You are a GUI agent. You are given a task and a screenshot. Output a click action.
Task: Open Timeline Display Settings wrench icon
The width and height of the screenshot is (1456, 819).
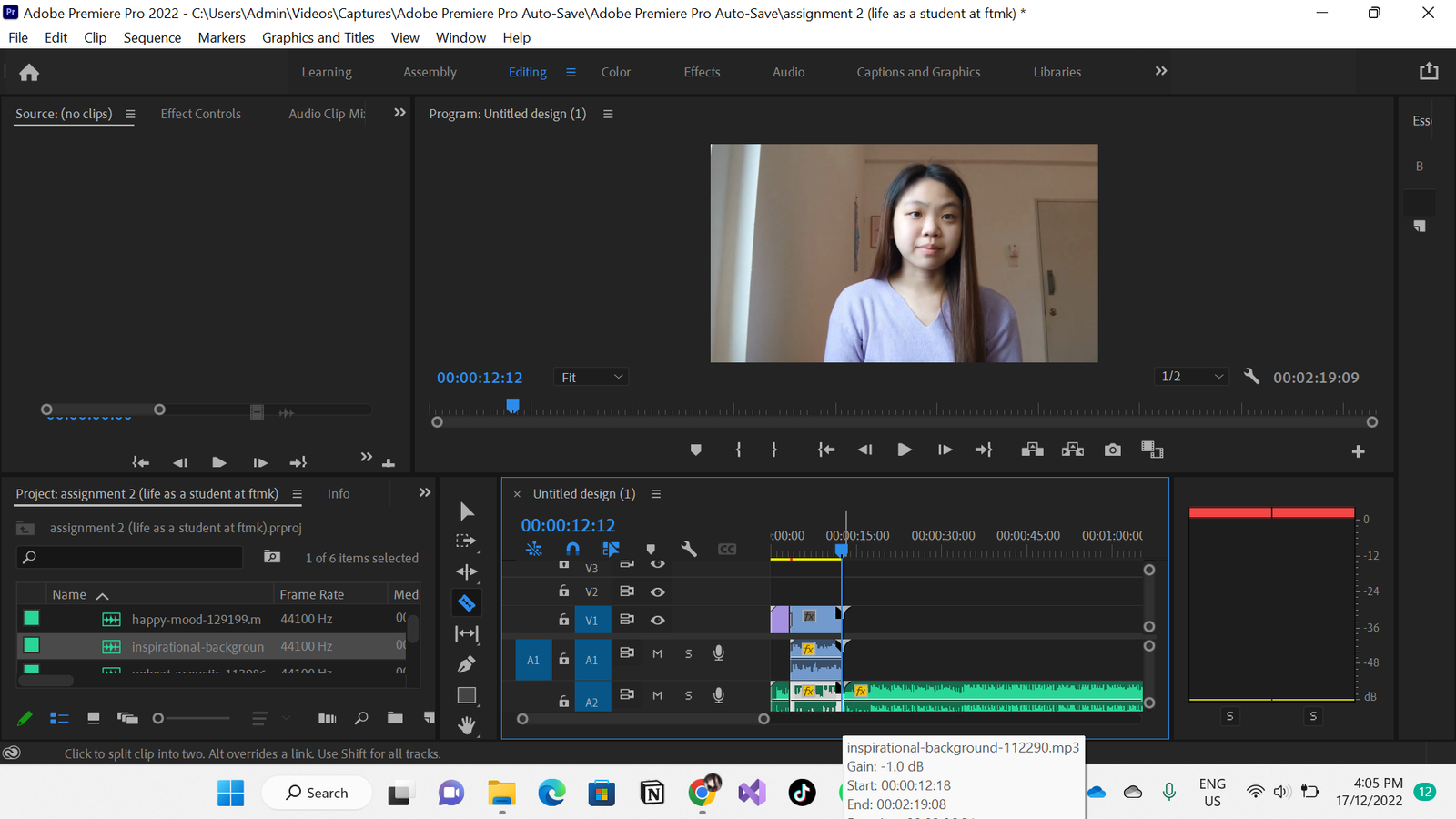(689, 549)
